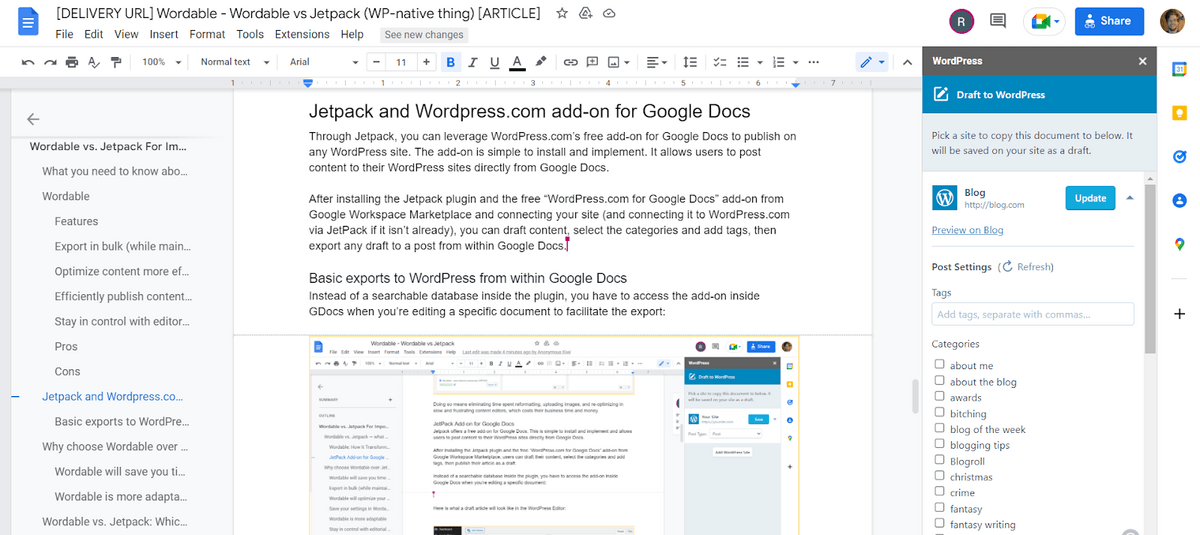Toggle italic formatting

pyautogui.click(x=472, y=62)
